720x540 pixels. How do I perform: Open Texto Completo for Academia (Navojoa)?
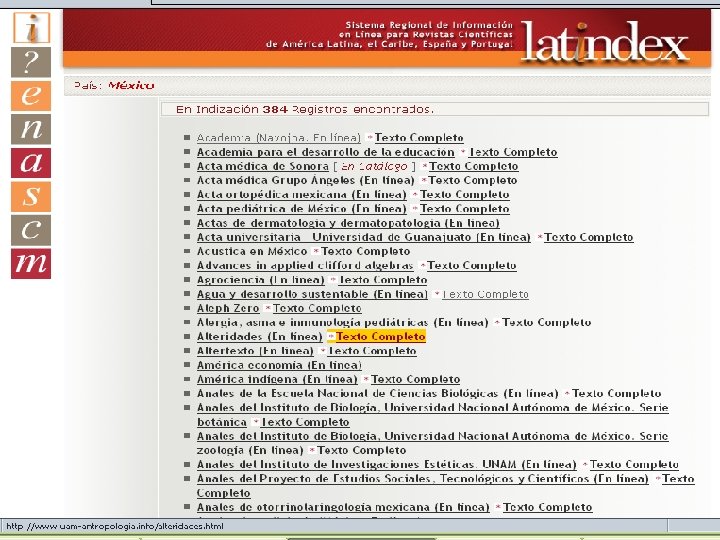[x=419, y=138]
